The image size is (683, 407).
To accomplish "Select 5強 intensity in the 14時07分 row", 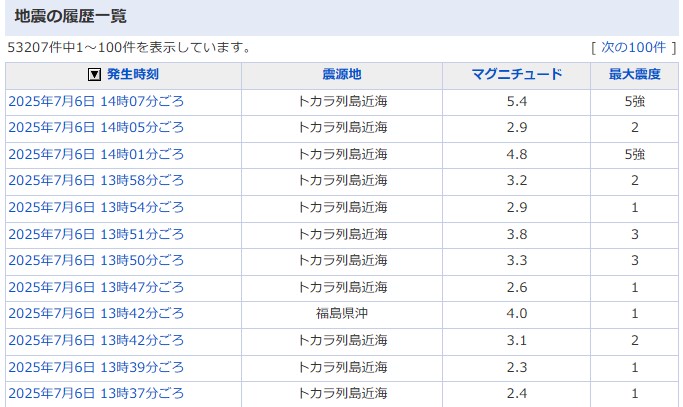I will point(635,102).
